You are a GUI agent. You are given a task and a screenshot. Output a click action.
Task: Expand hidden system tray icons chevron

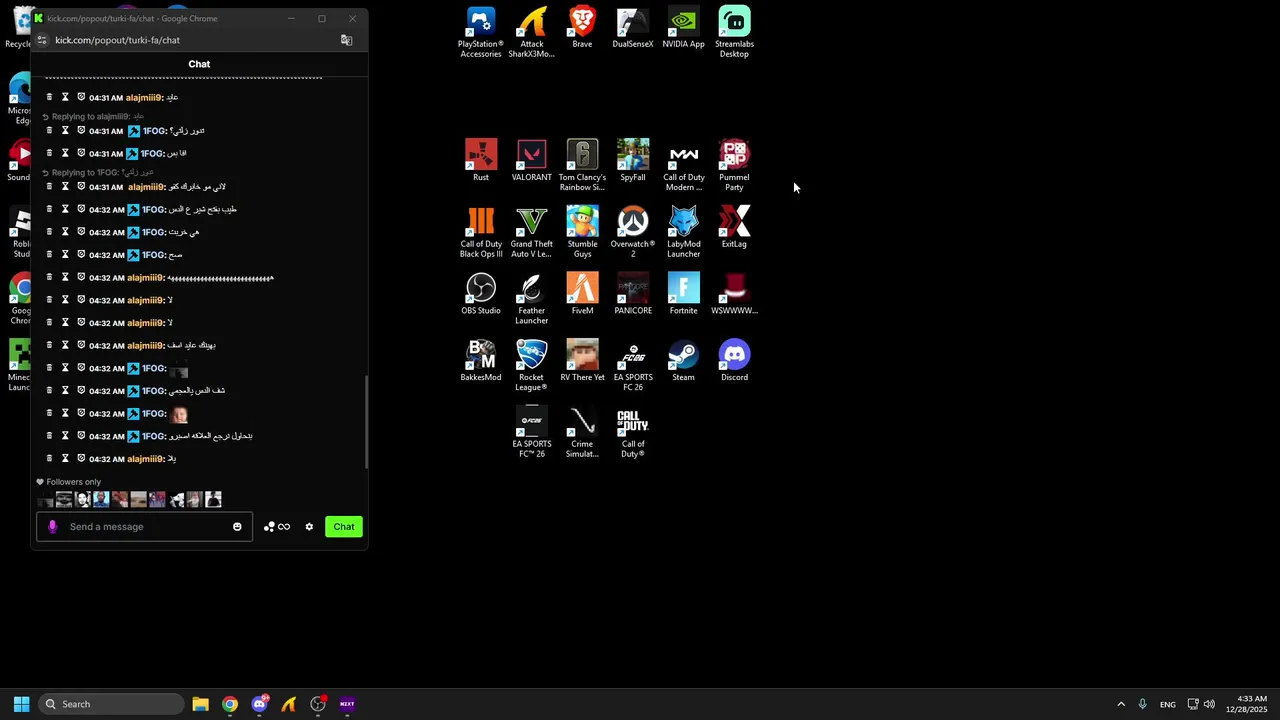pyautogui.click(x=1121, y=704)
